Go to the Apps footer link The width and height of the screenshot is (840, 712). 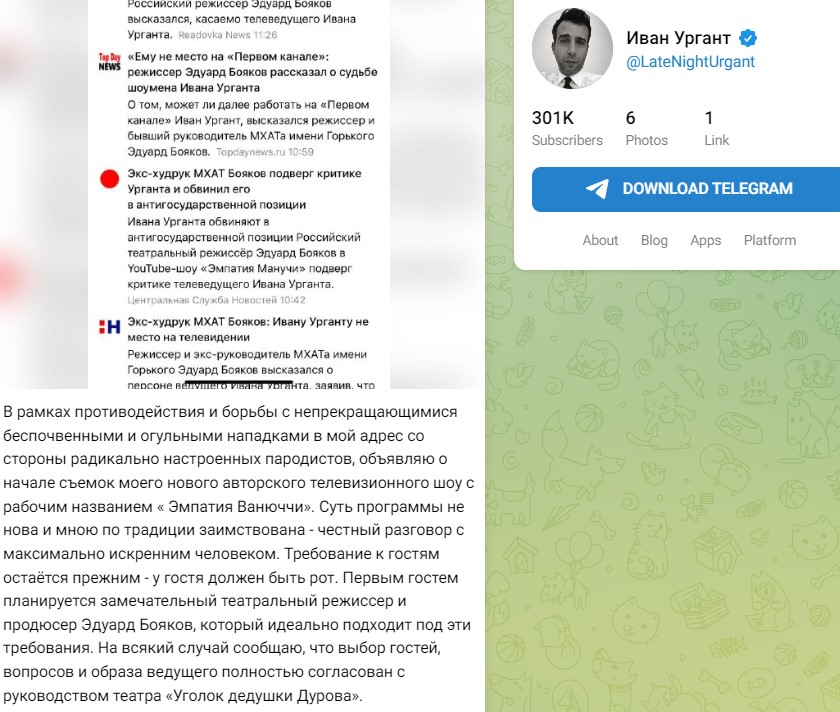[x=706, y=240]
